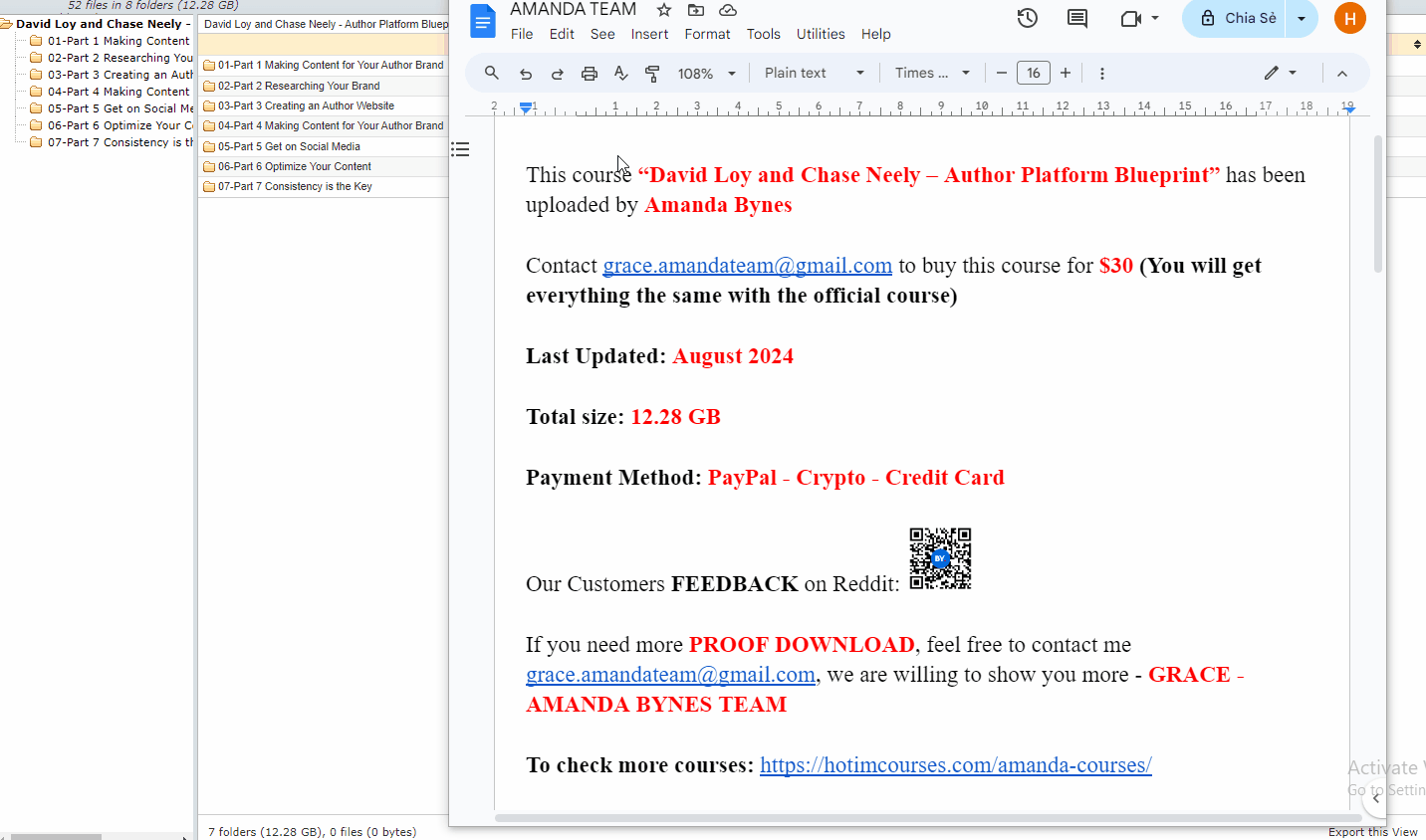
Task: Star the AMANDA TEAM document
Action: (664, 10)
